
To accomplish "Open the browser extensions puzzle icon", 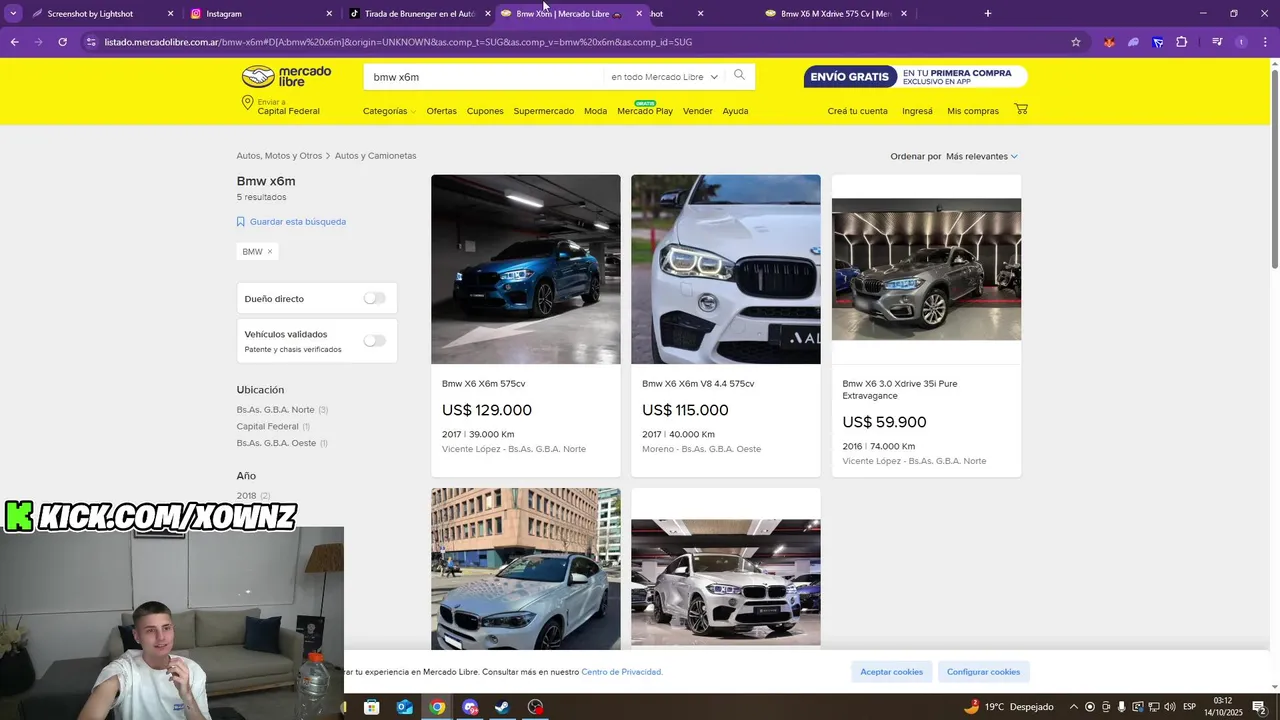I will [x=1182, y=42].
